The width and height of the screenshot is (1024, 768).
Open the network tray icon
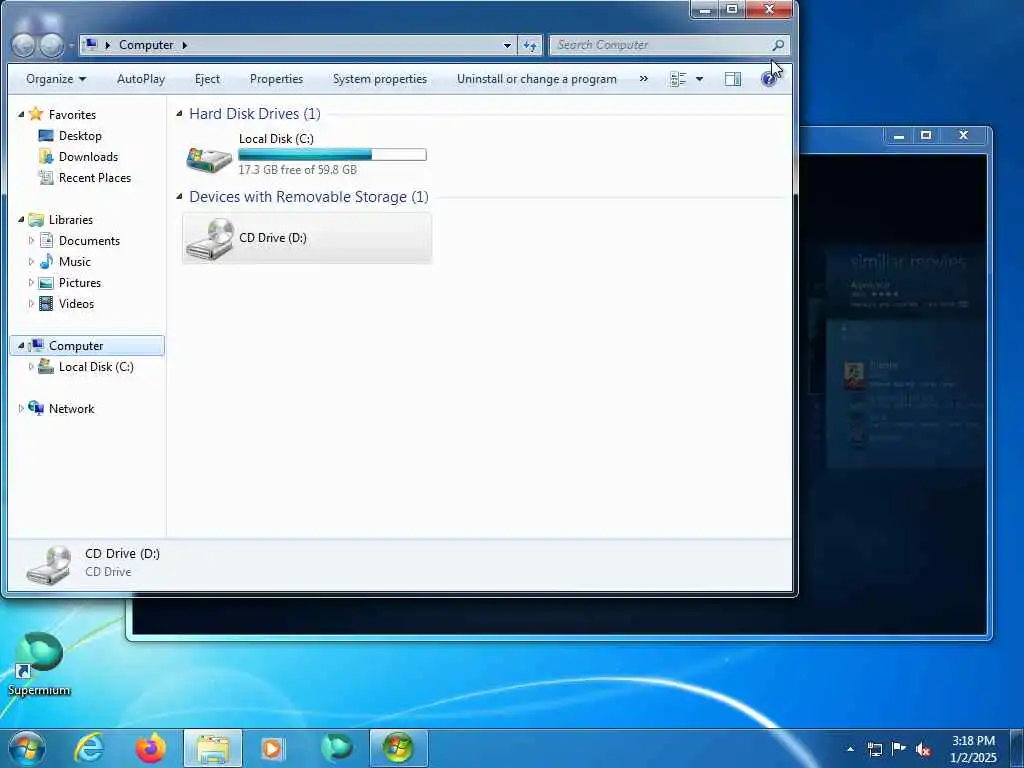(x=874, y=749)
